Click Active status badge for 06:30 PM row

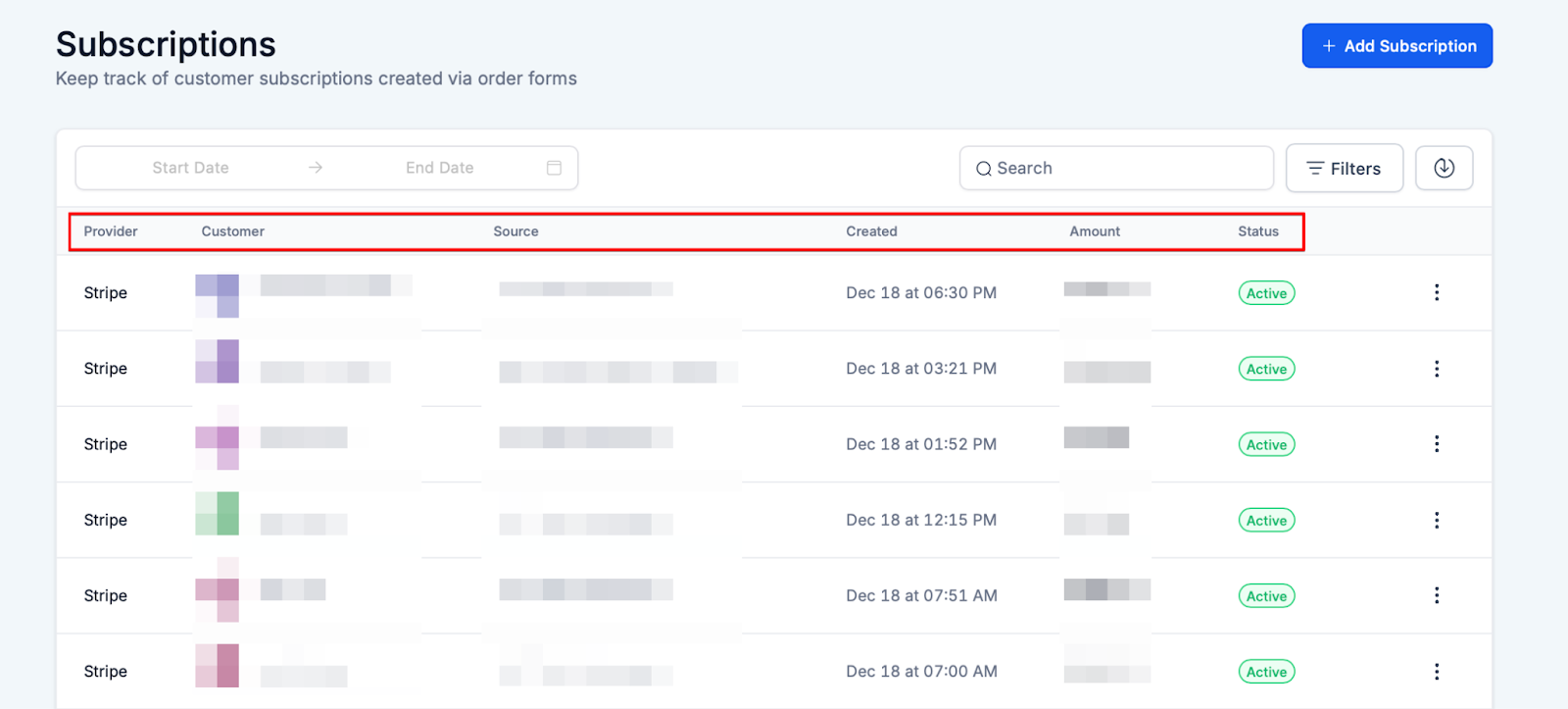click(x=1266, y=293)
